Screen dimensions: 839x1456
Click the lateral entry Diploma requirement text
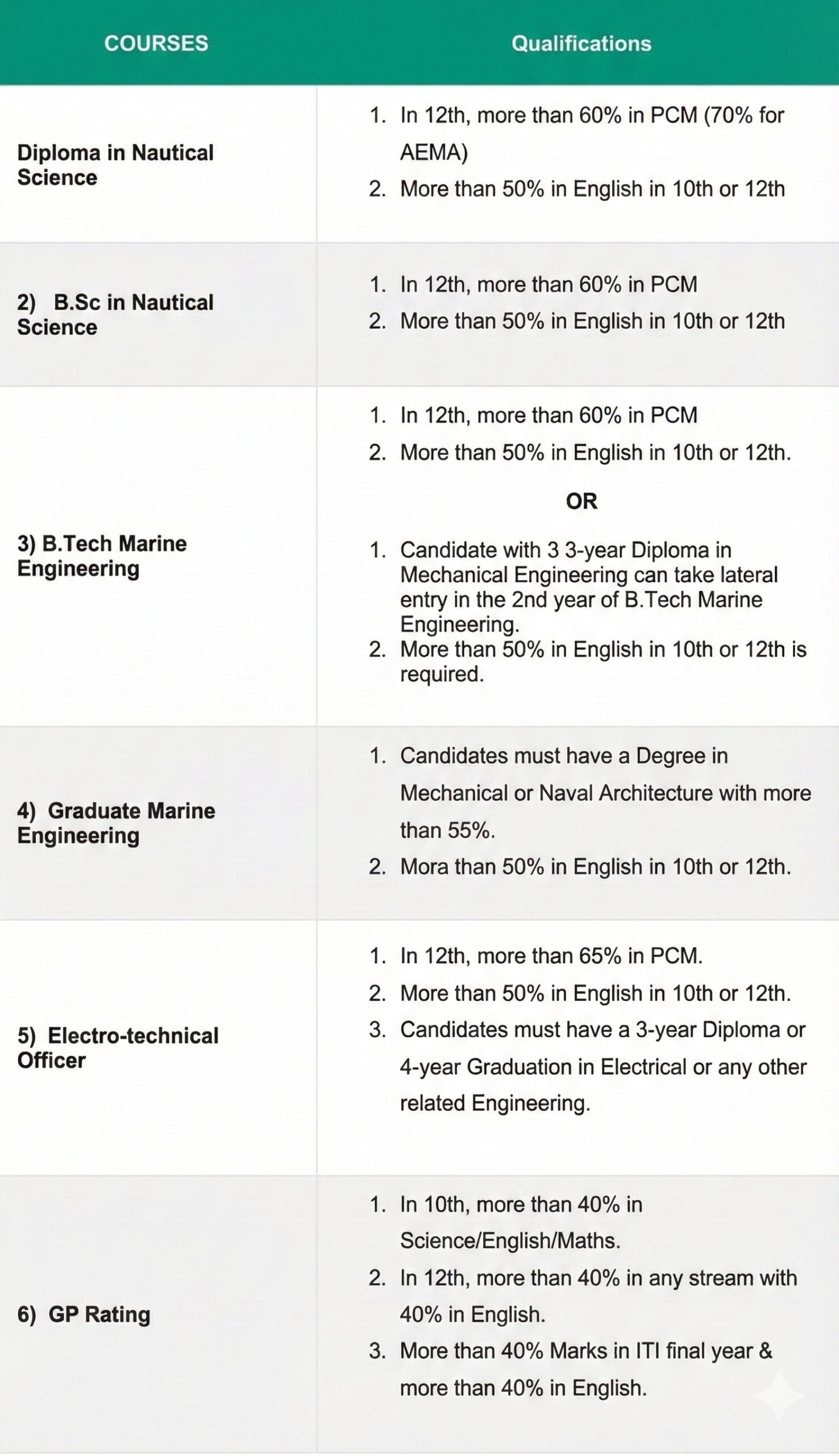tap(588, 587)
